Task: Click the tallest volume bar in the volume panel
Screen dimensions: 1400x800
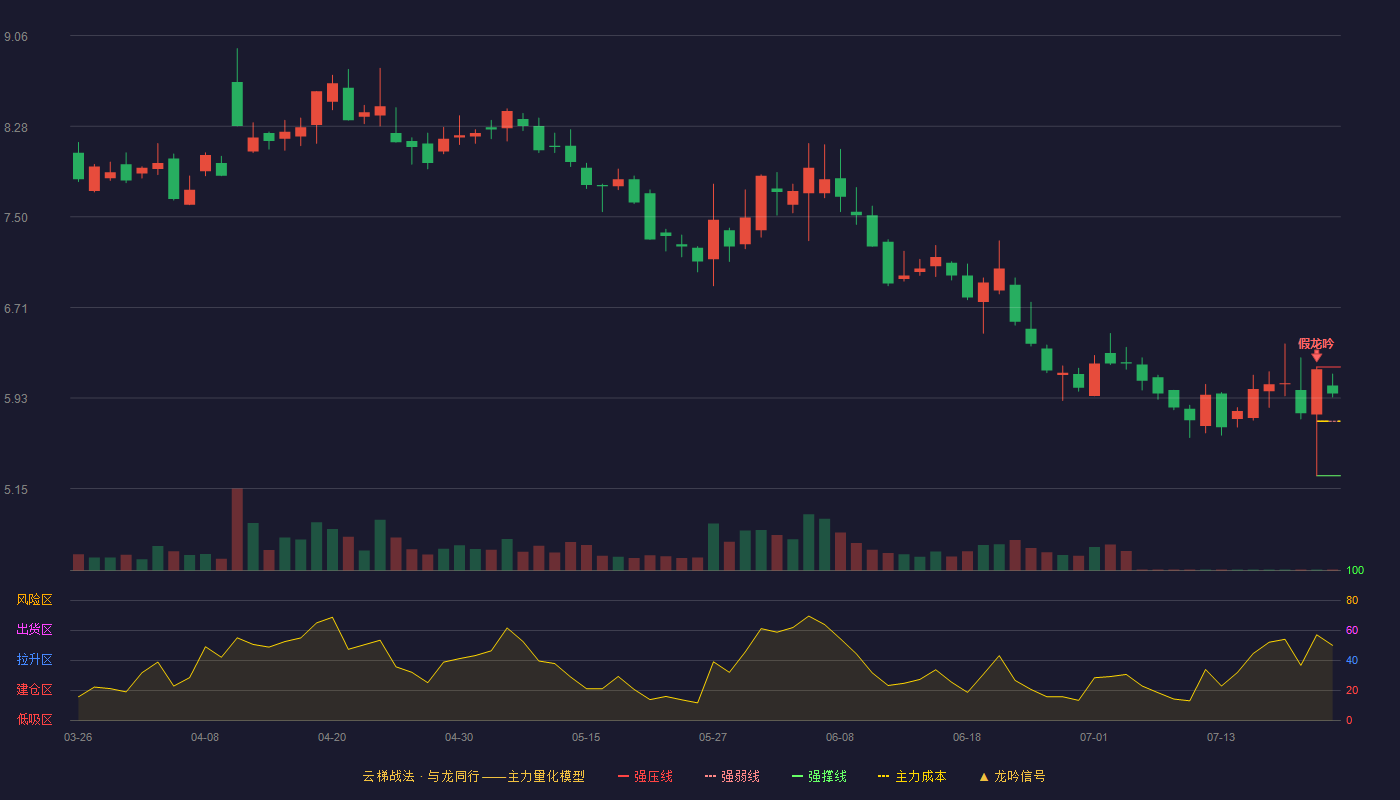Action: (237, 529)
